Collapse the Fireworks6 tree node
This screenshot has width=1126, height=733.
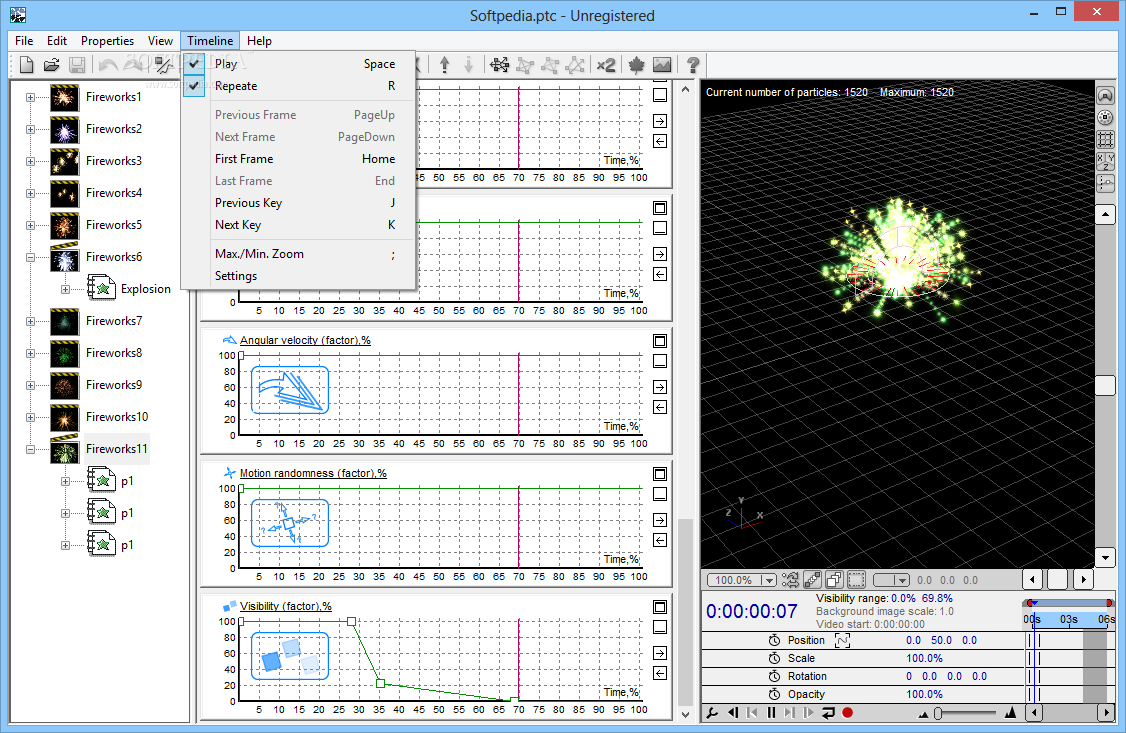pos(30,257)
